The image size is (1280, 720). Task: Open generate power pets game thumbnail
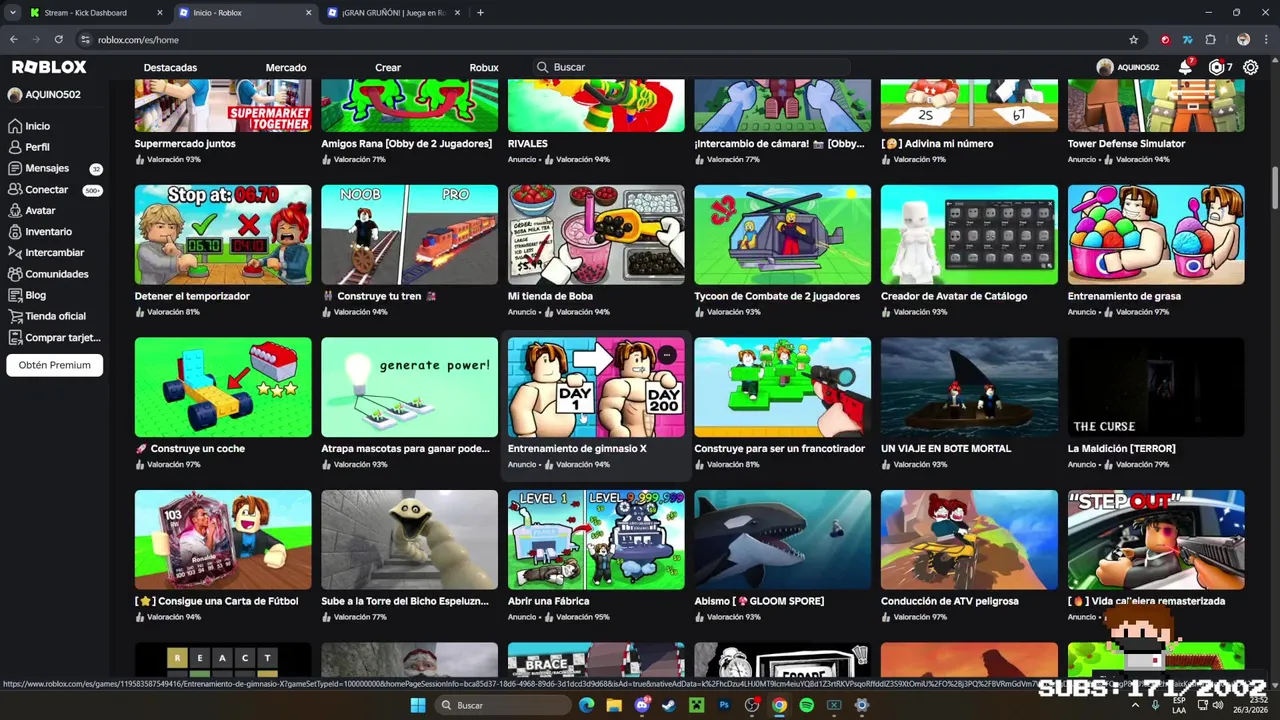click(409, 387)
